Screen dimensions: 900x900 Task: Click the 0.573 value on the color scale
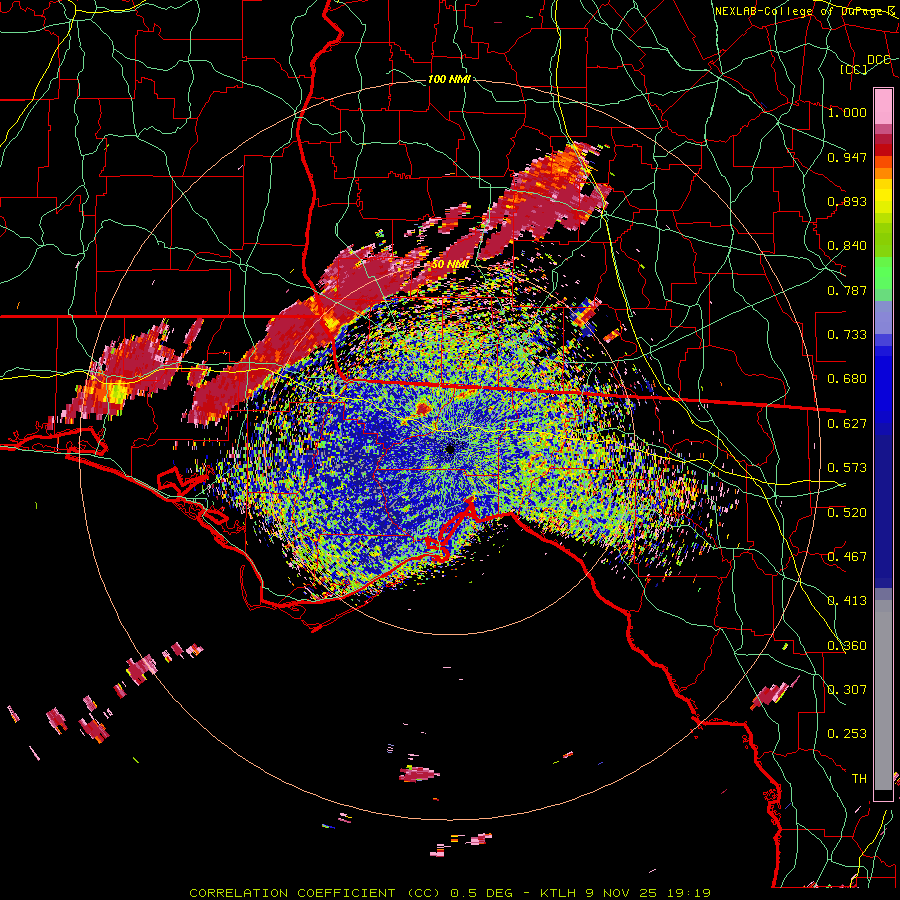tap(847, 468)
